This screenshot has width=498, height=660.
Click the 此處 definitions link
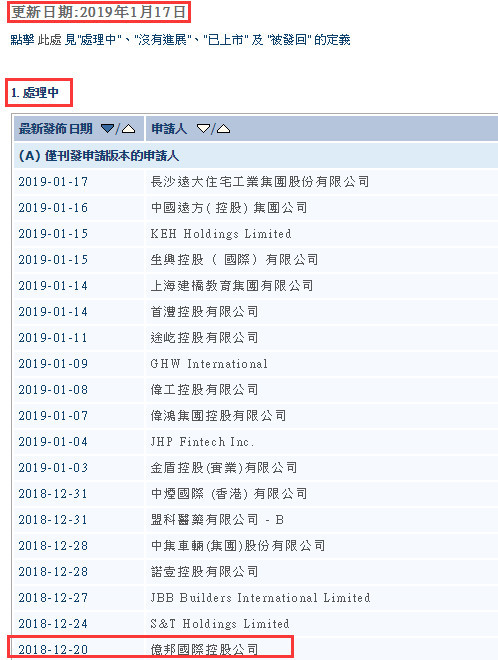50,40
